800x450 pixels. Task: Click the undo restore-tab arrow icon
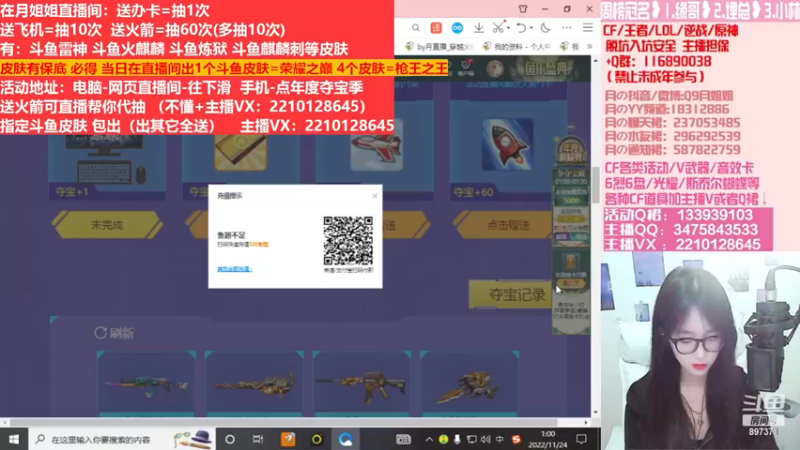tap(521, 28)
